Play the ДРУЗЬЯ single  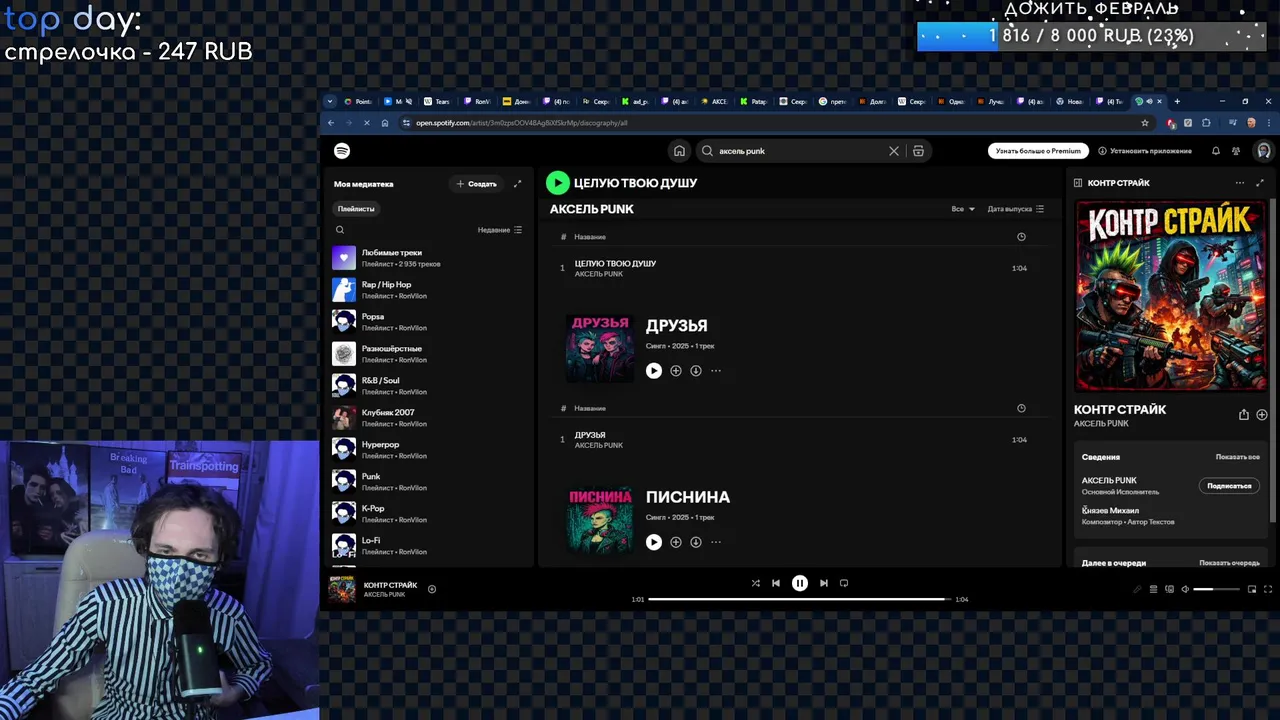[x=654, y=371]
